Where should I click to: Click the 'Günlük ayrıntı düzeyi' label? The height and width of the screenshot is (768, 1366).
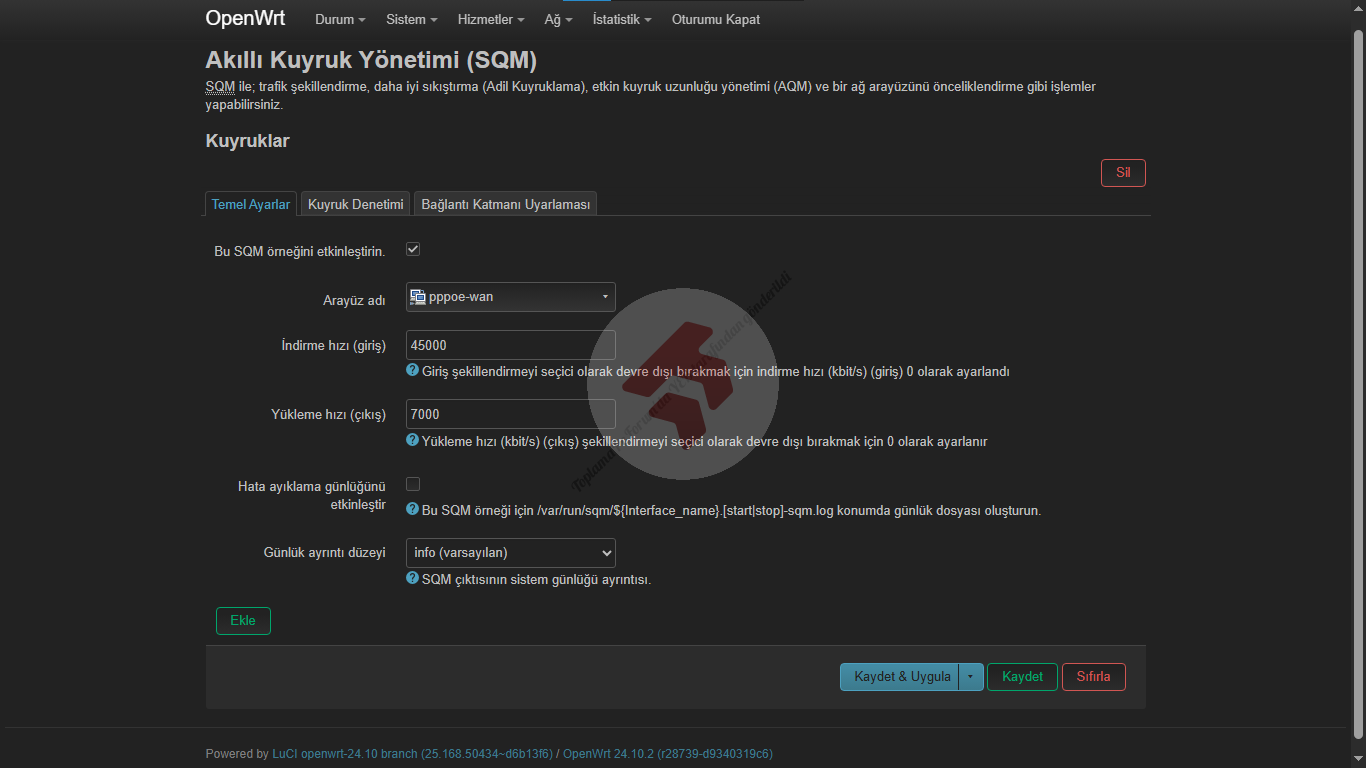[325, 552]
